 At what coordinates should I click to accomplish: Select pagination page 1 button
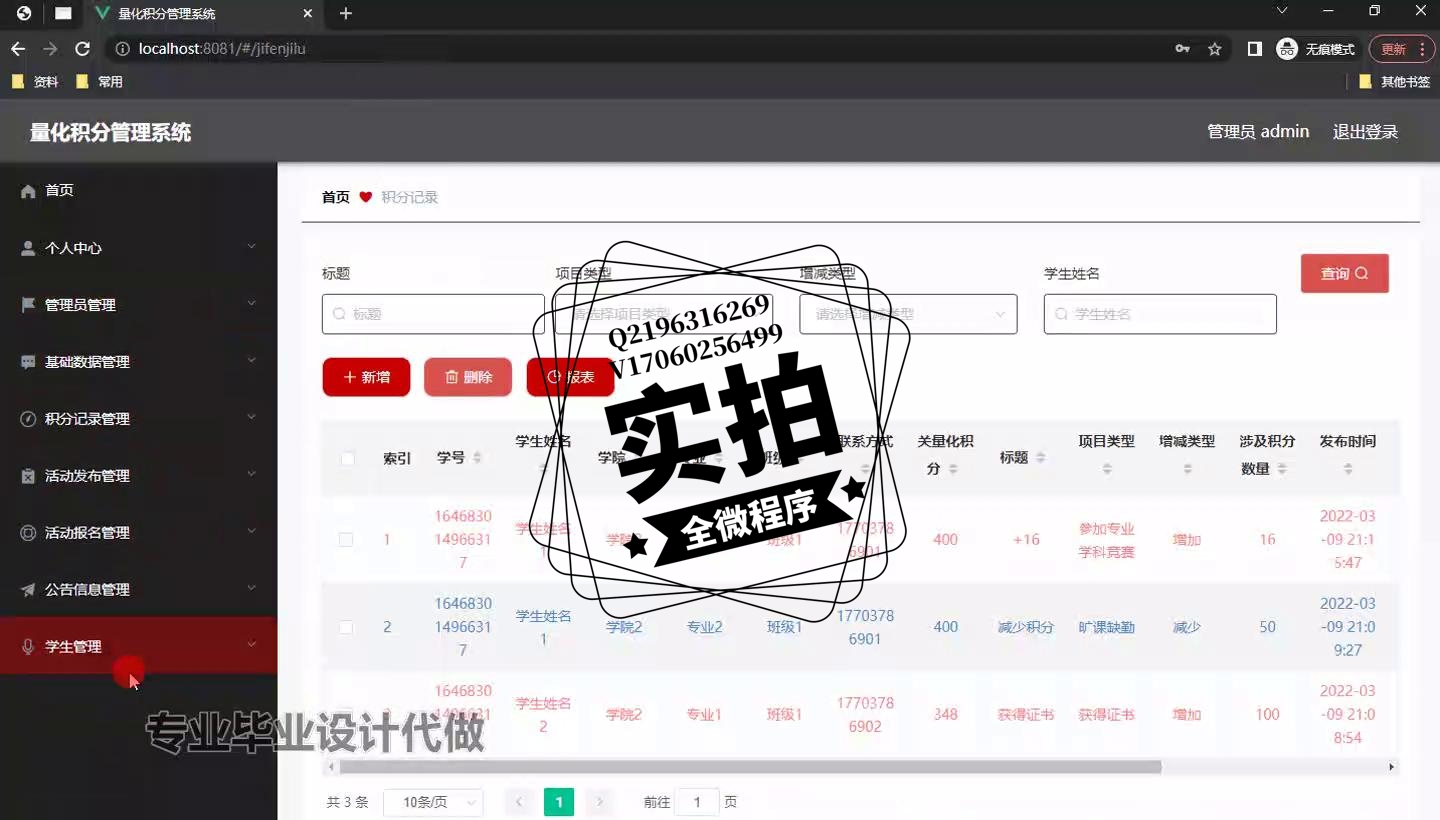pyautogui.click(x=559, y=802)
